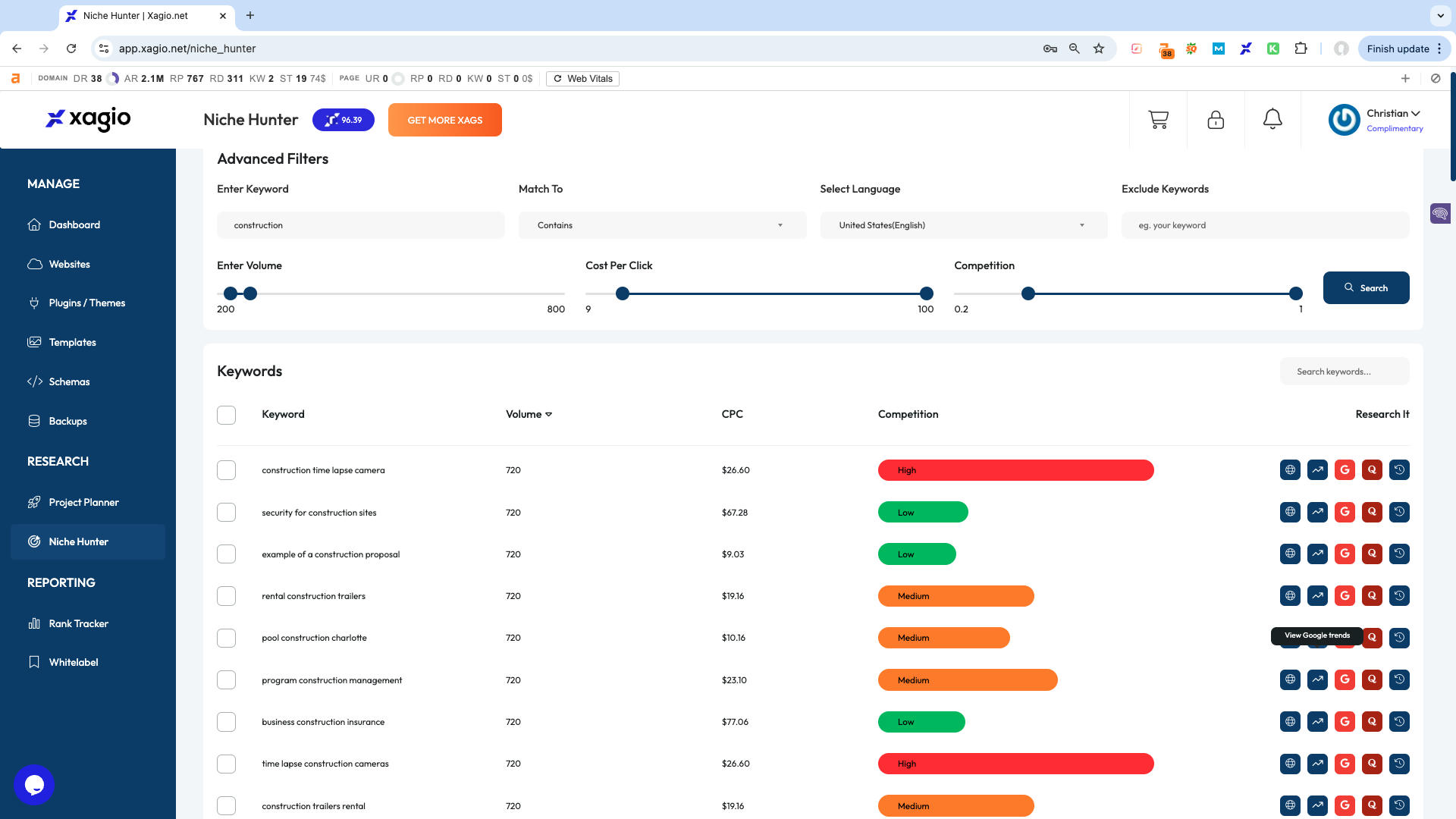The height and width of the screenshot is (819, 1456).
Task: Open trends icon for program construction management
Action: point(1317,680)
